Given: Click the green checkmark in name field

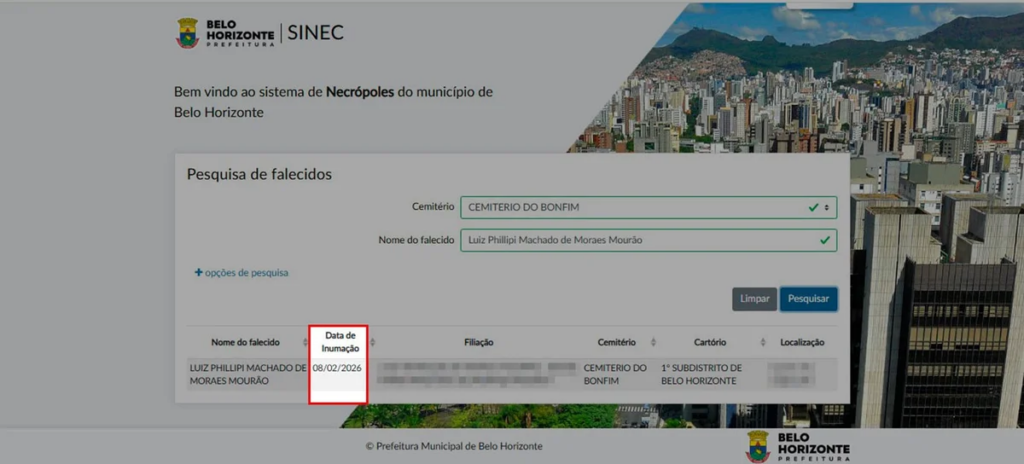Looking at the screenshot, I should click(x=825, y=240).
